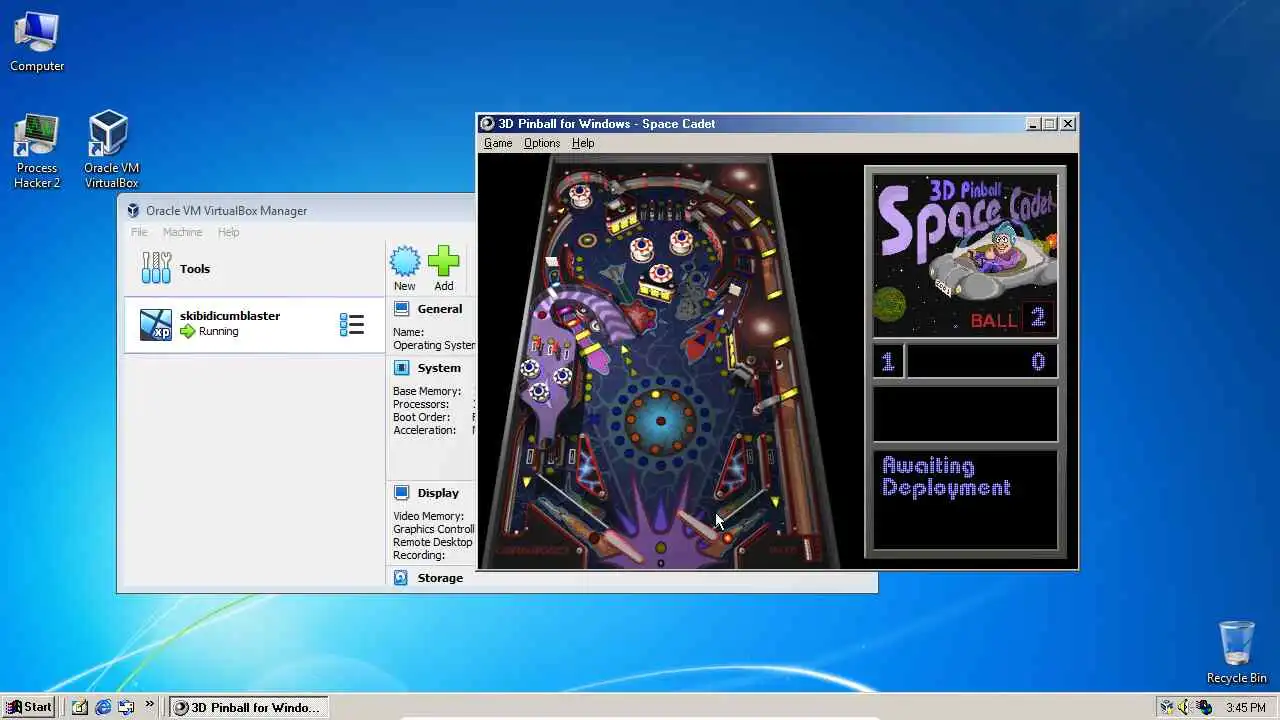
Task: Open the Computer desktop icon
Action: click(37, 42)
